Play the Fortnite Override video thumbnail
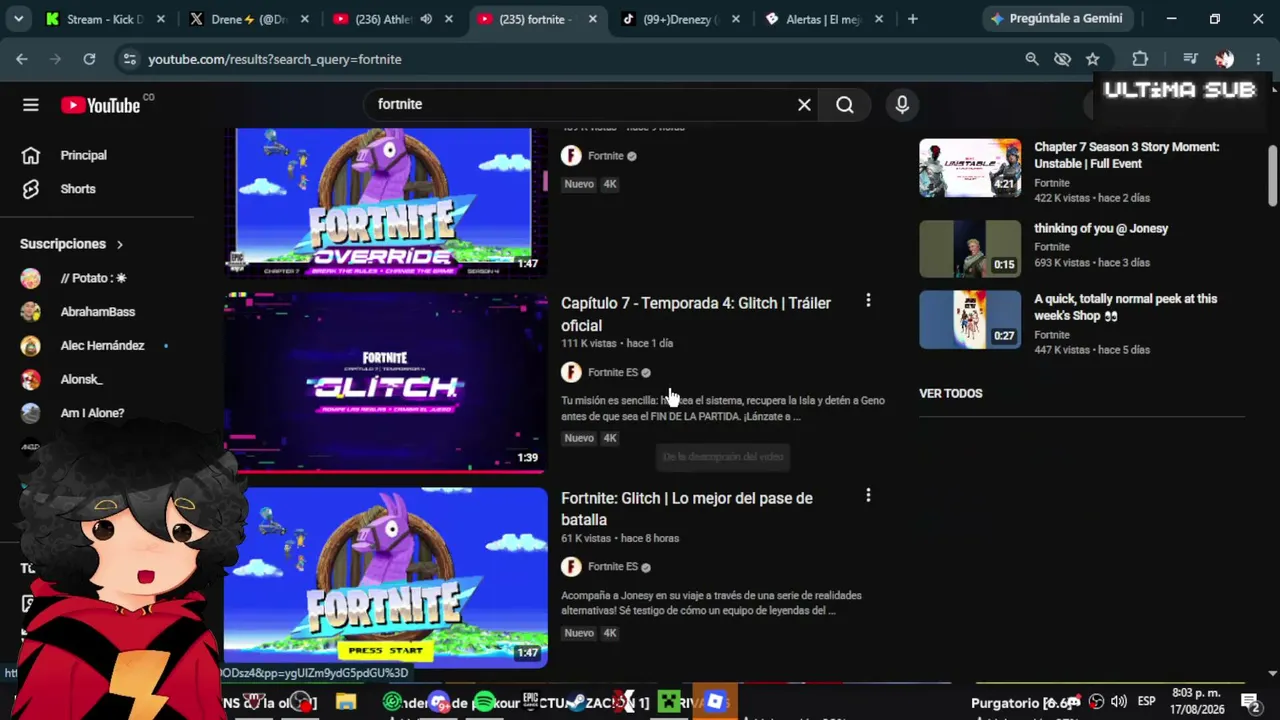 pyautogui.click(x=386, y=201)
